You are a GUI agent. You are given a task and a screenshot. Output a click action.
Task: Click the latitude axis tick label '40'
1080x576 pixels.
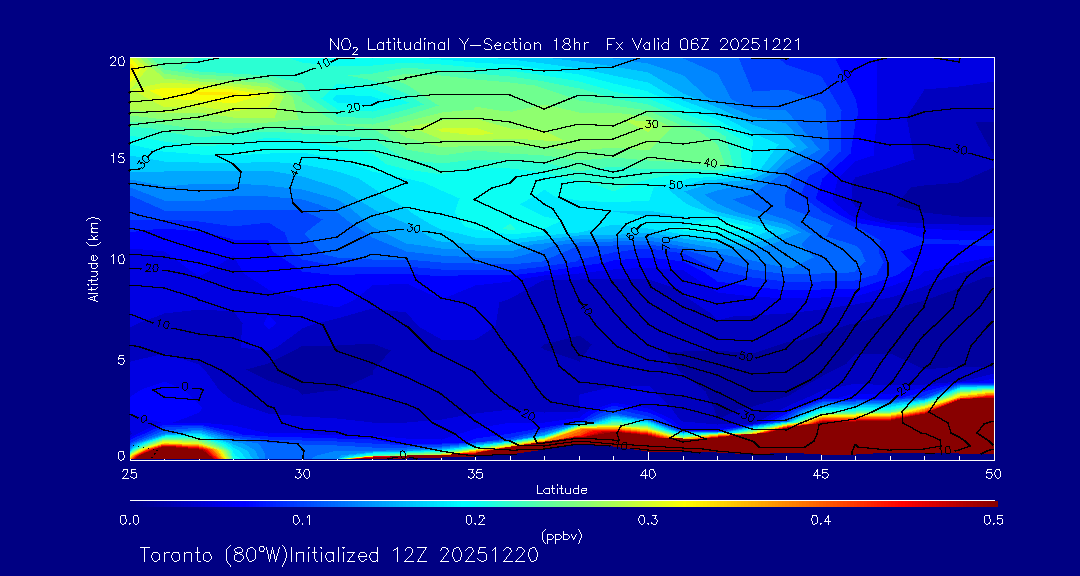(x=648, y=473)
